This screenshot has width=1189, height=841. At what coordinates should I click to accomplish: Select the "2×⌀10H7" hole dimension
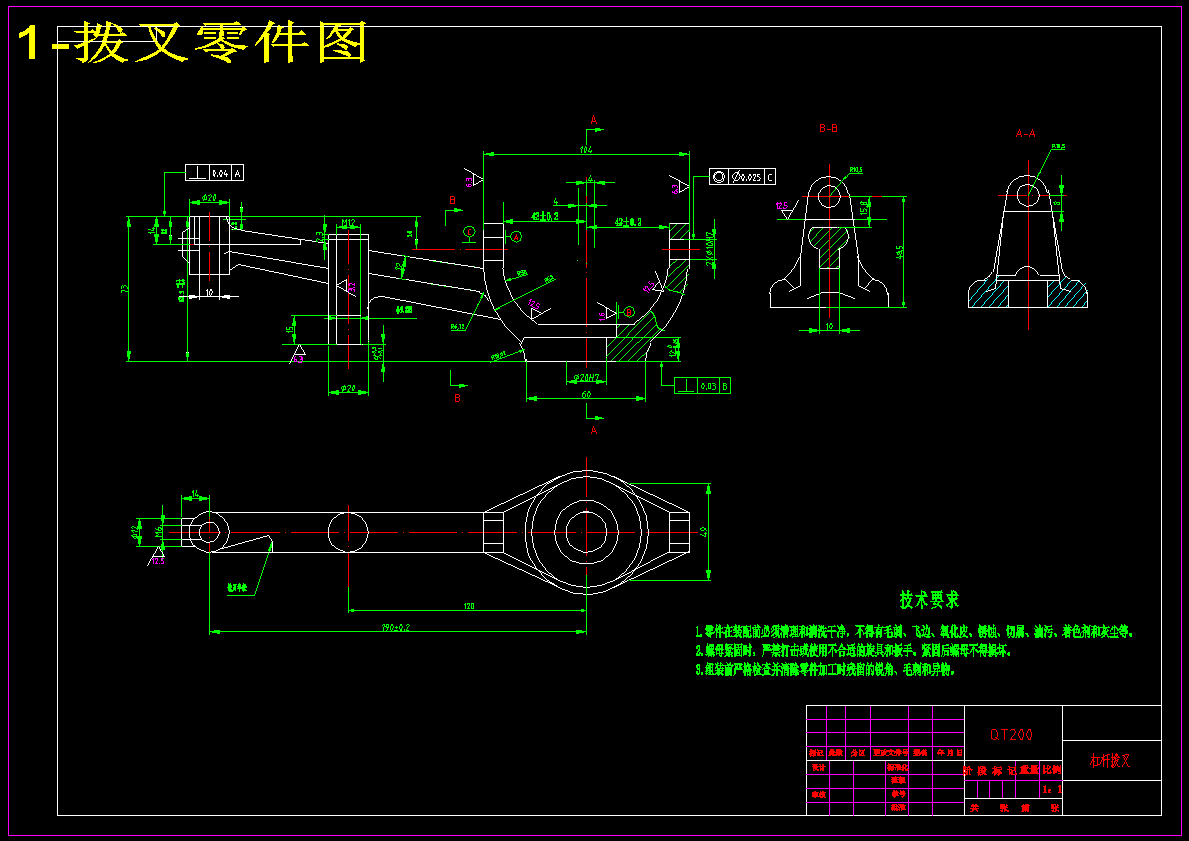click(710, 249)
